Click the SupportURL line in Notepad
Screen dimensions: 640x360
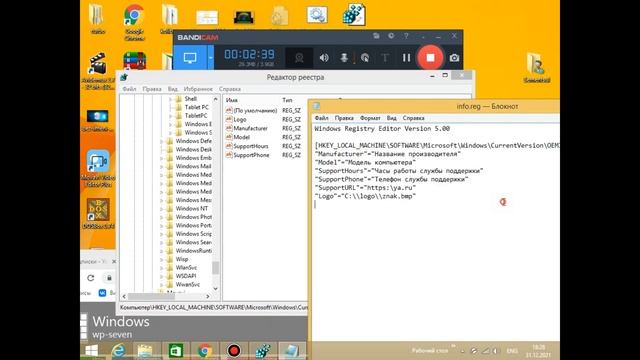pos(365,188)
